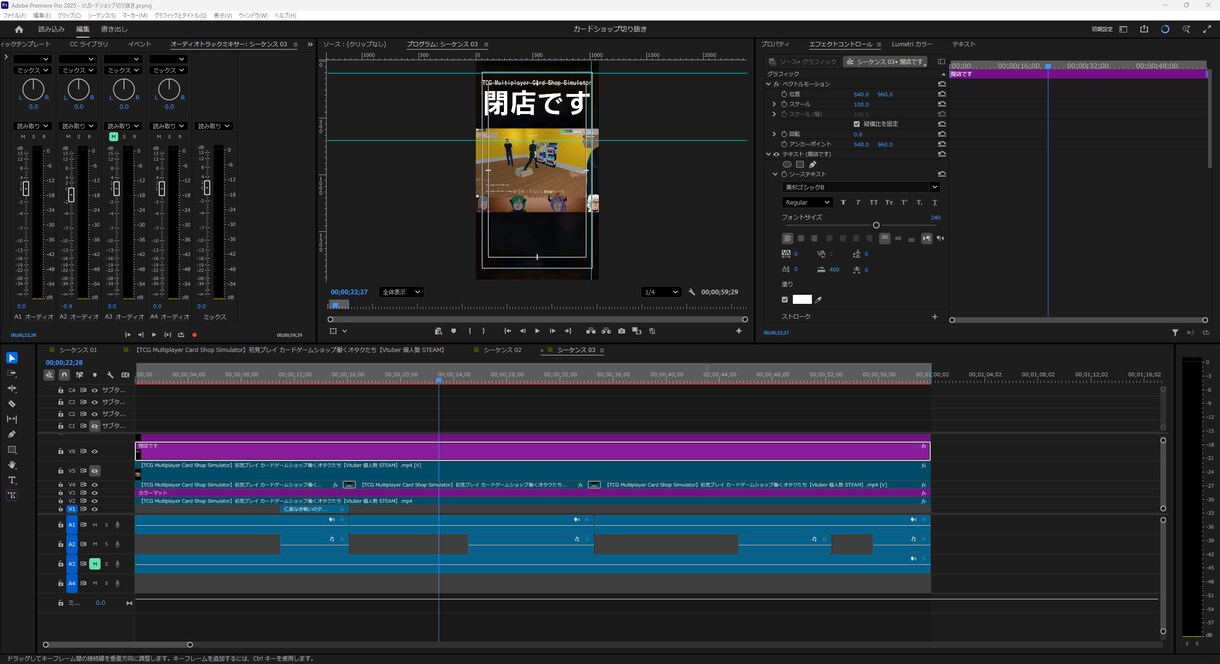Screen dimensions: 1220x664
Task: Click Export Frame camera icon
Action: [622, 331]
